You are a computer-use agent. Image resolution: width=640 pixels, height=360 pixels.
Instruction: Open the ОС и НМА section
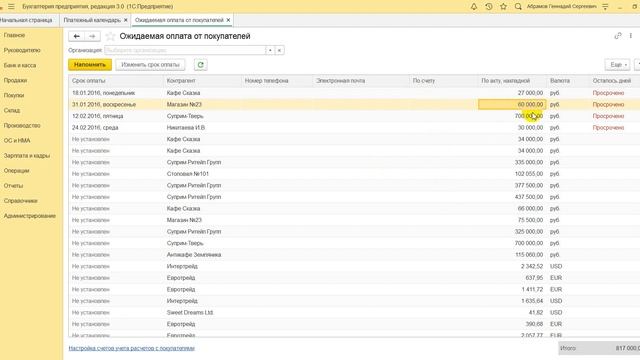pos(17,140)
